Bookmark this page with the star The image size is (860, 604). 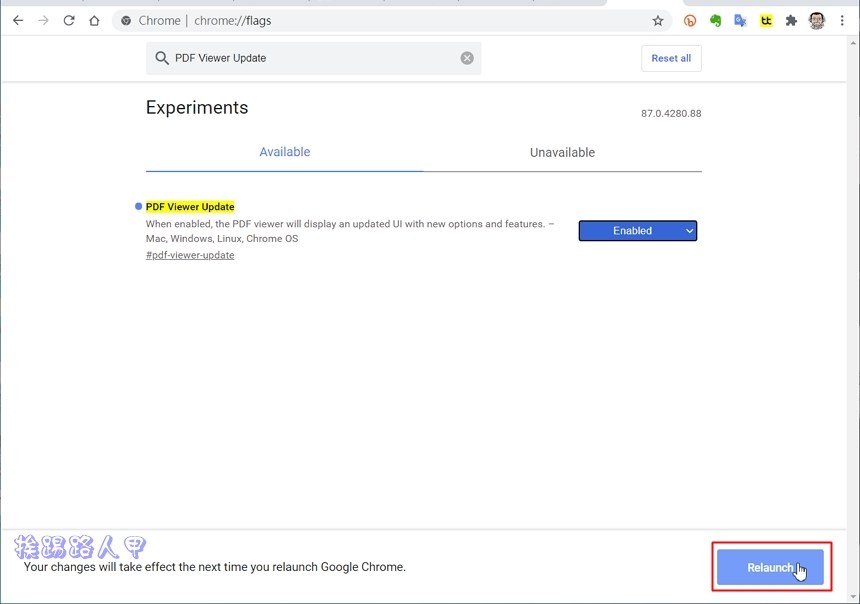pyautogui.click(x=657, y=20)
